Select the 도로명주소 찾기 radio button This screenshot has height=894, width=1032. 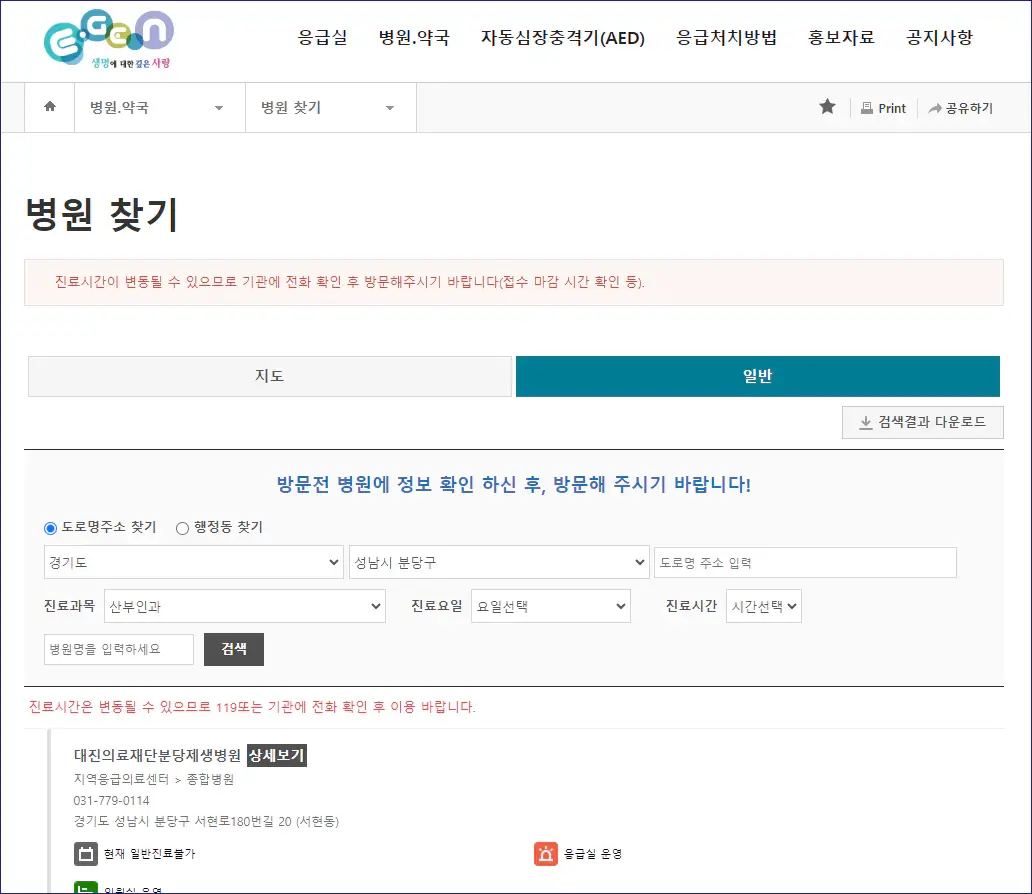coord(49,528)
